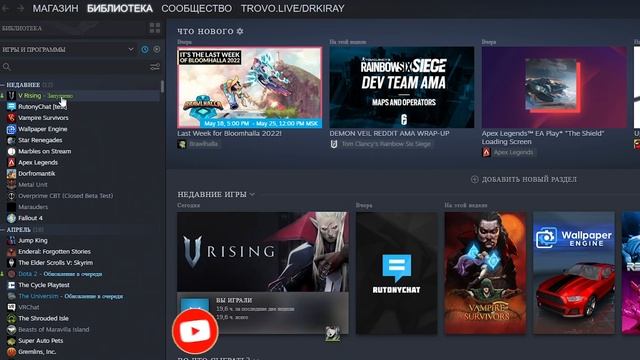
Task: Click the achievement icon on V Rising card
Action: click(x=332, y=333)
